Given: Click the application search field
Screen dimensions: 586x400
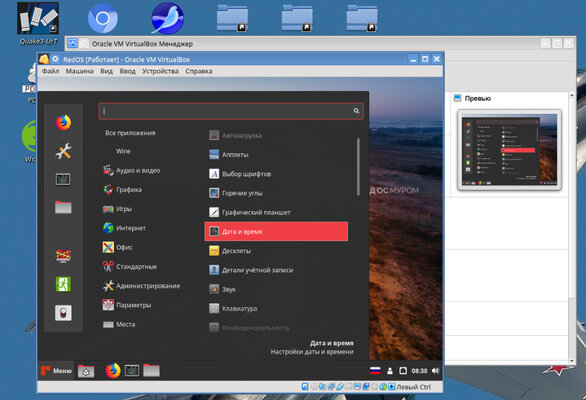Looking at the screenshot, I should pos(231,111).
